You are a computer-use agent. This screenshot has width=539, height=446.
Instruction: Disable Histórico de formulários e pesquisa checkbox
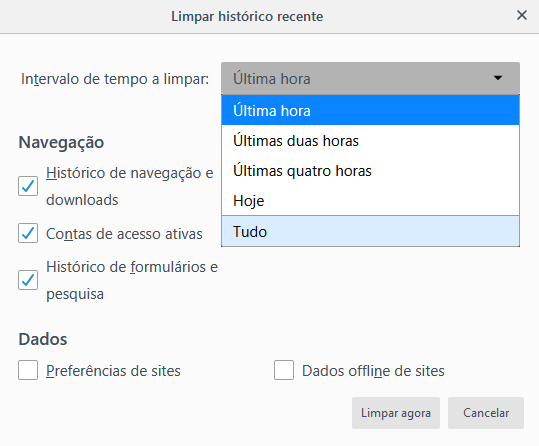pyautogui.click(x=28, y=280)
